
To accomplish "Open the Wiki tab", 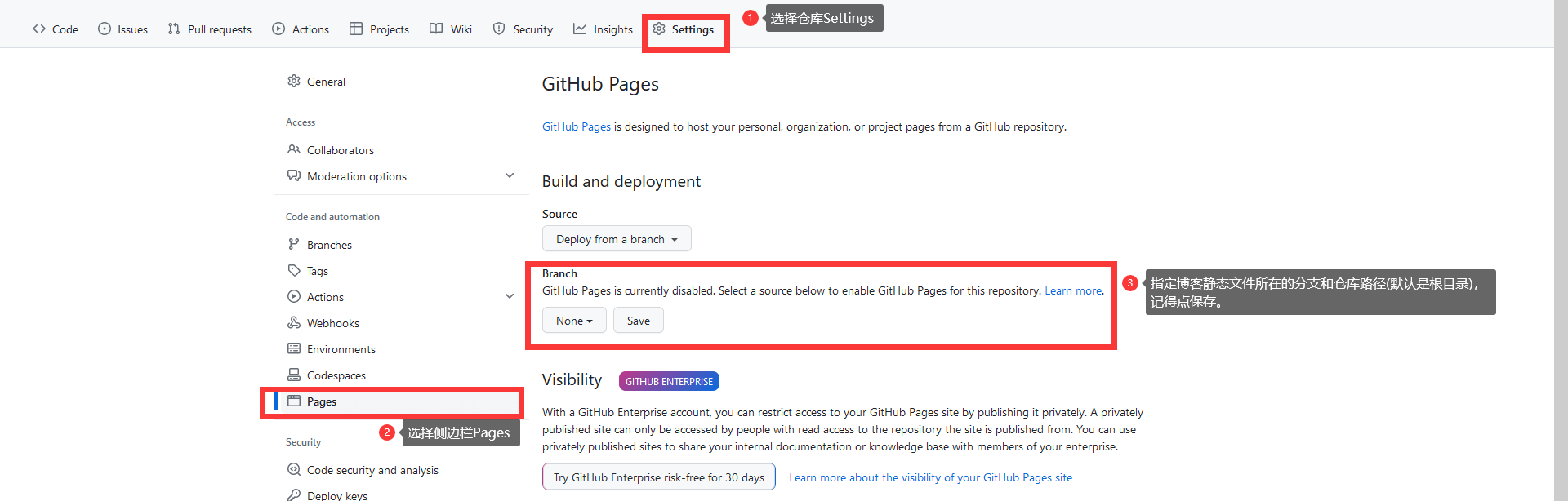I will (451, 29).
